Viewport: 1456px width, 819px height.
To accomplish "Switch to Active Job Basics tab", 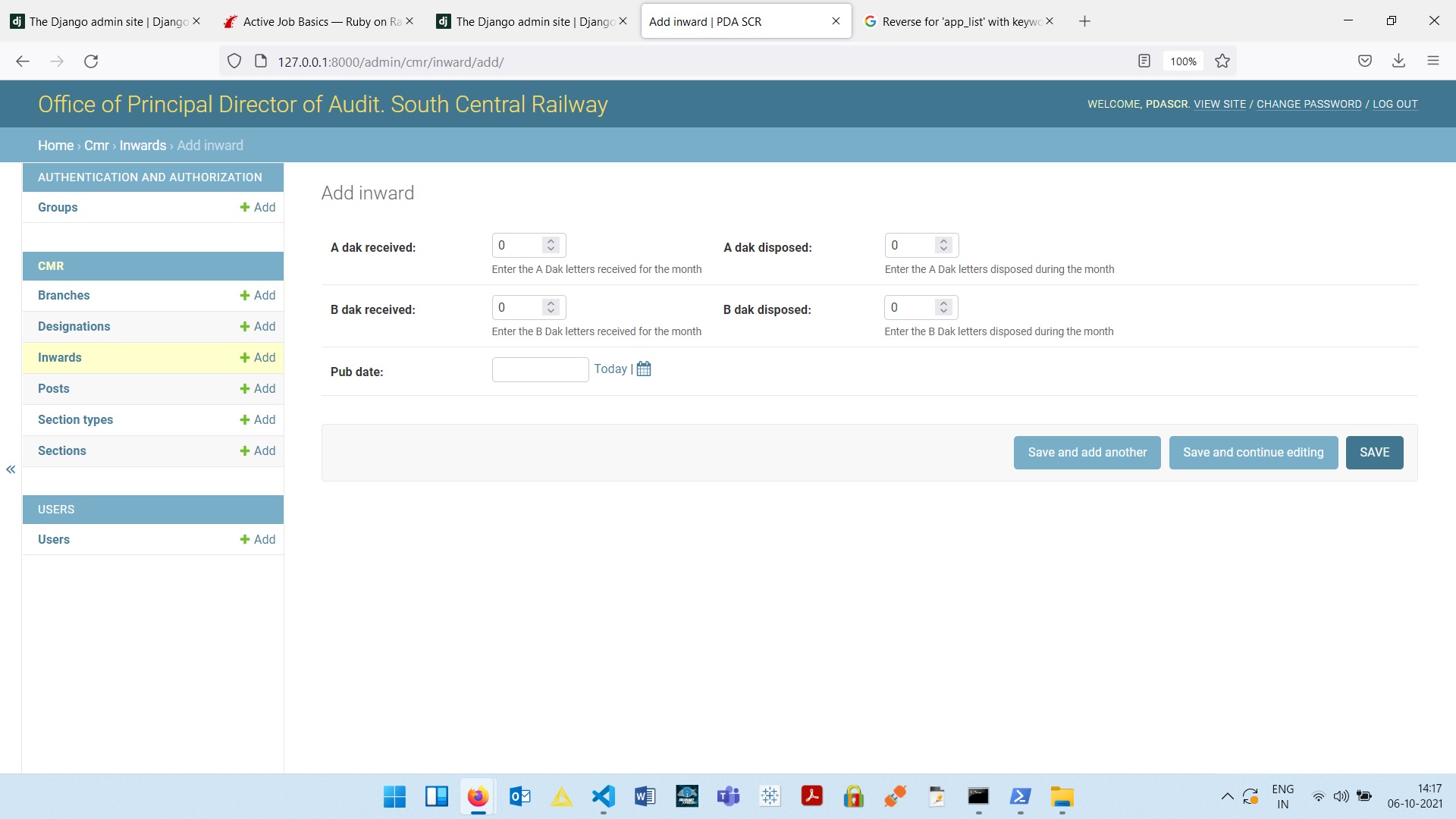I will 318,21.
